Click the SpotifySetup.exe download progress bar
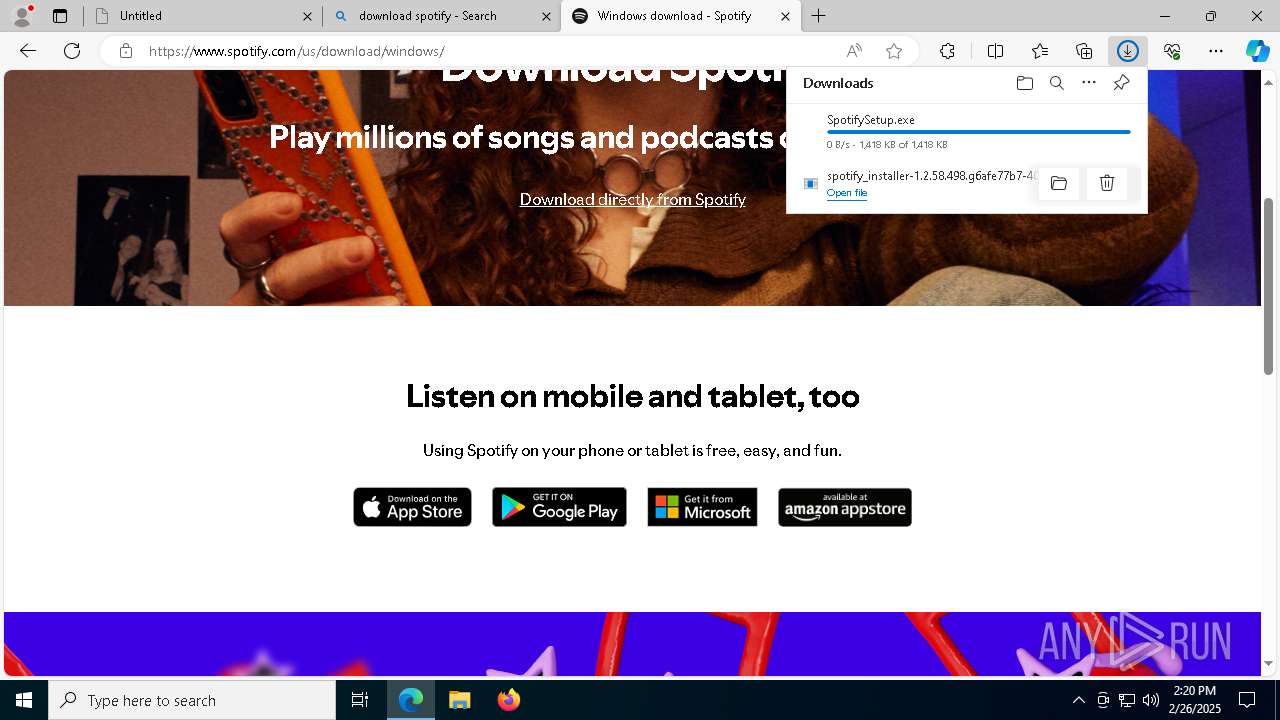 pyautogui.click(x=979, y=132)
